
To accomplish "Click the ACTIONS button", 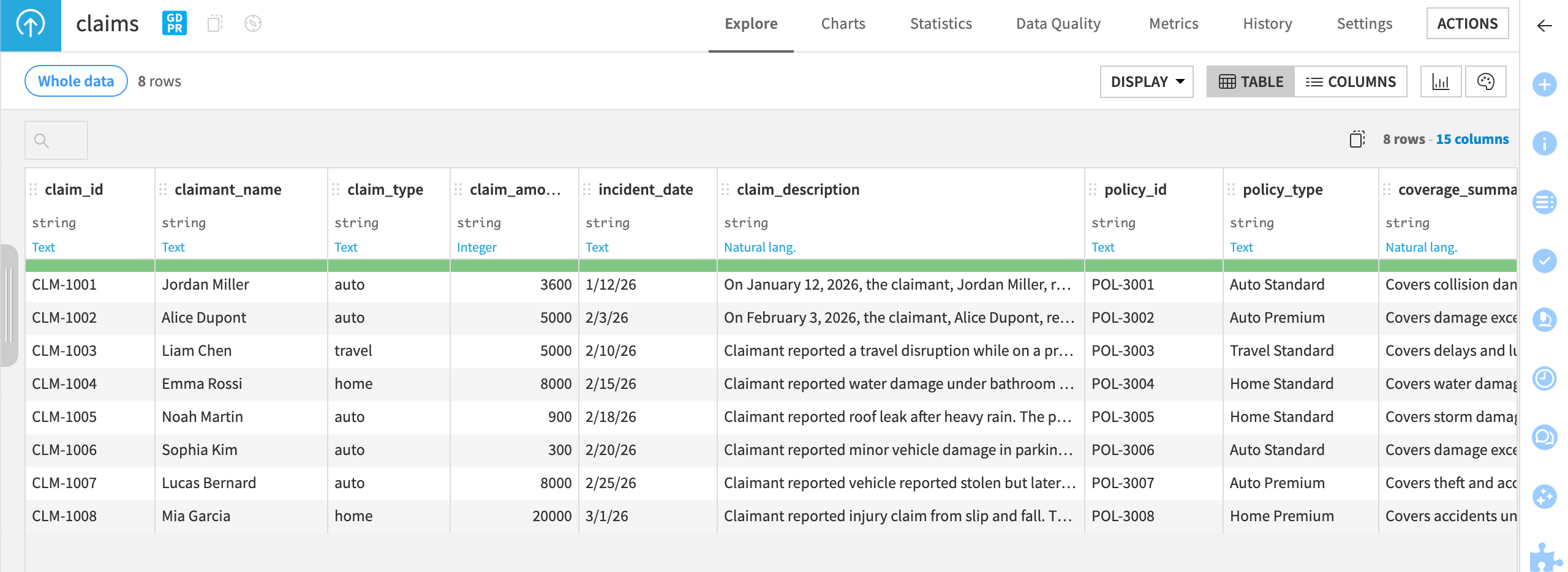I will point(1468,23).
